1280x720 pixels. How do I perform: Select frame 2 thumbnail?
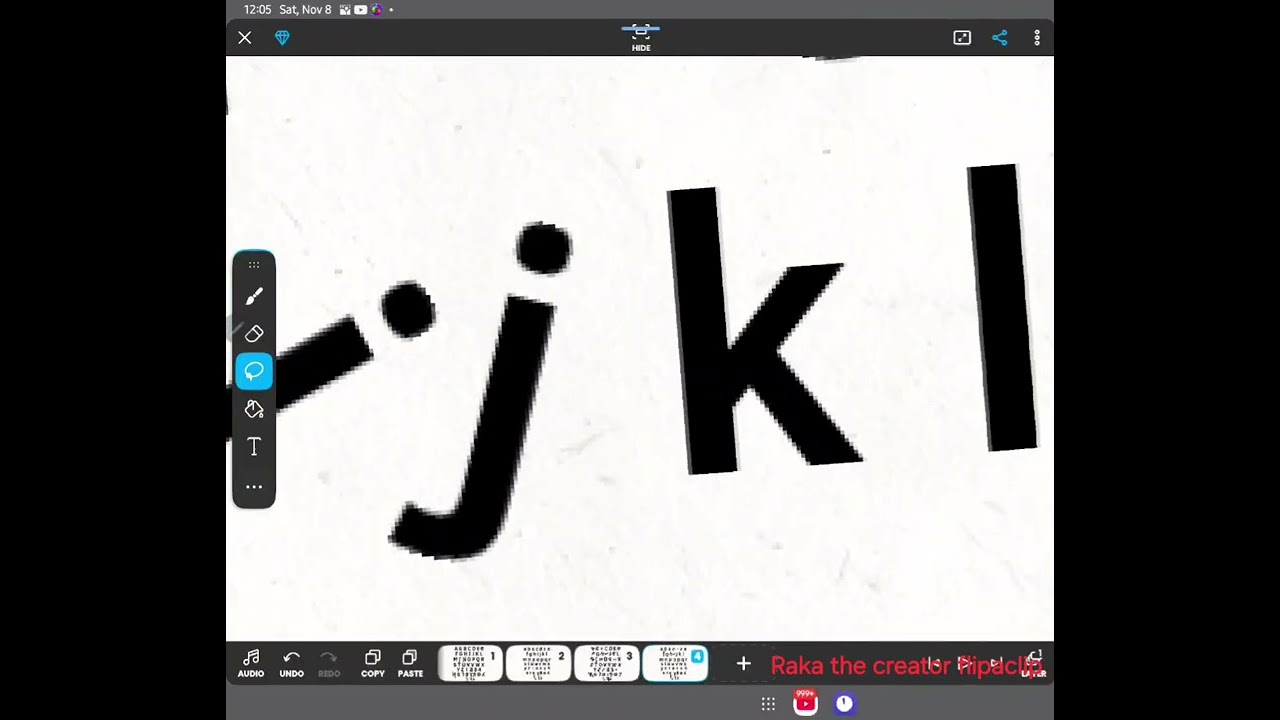(538, 663)
